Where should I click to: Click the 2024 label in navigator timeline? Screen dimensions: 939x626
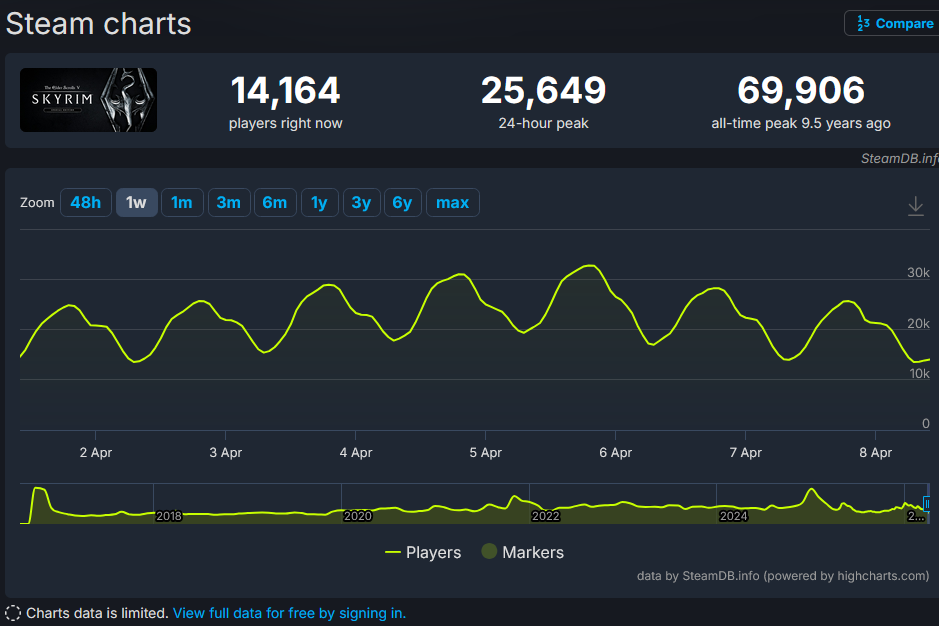point(734,516)
